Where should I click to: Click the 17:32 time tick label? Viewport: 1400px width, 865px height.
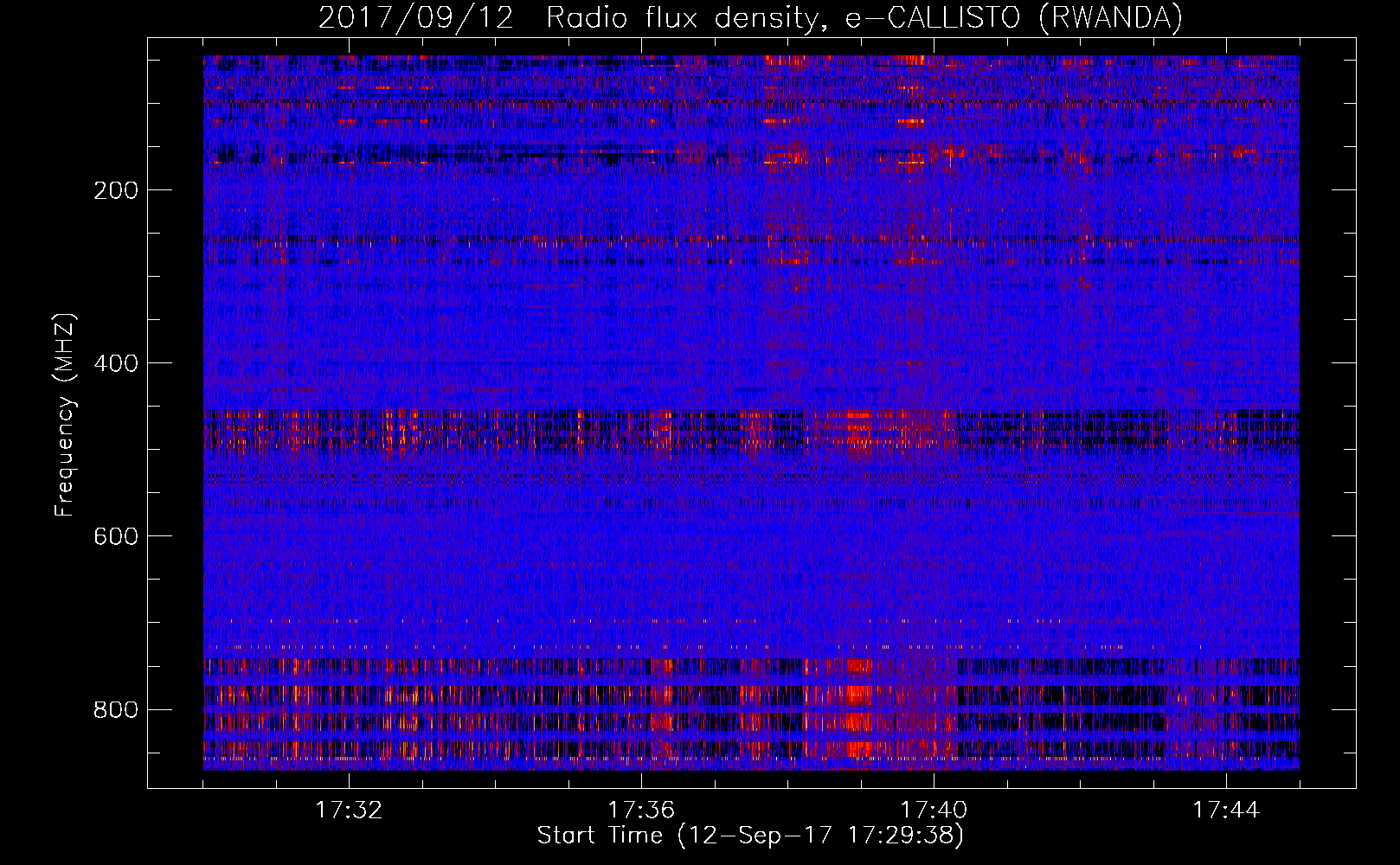pos(349,811)
